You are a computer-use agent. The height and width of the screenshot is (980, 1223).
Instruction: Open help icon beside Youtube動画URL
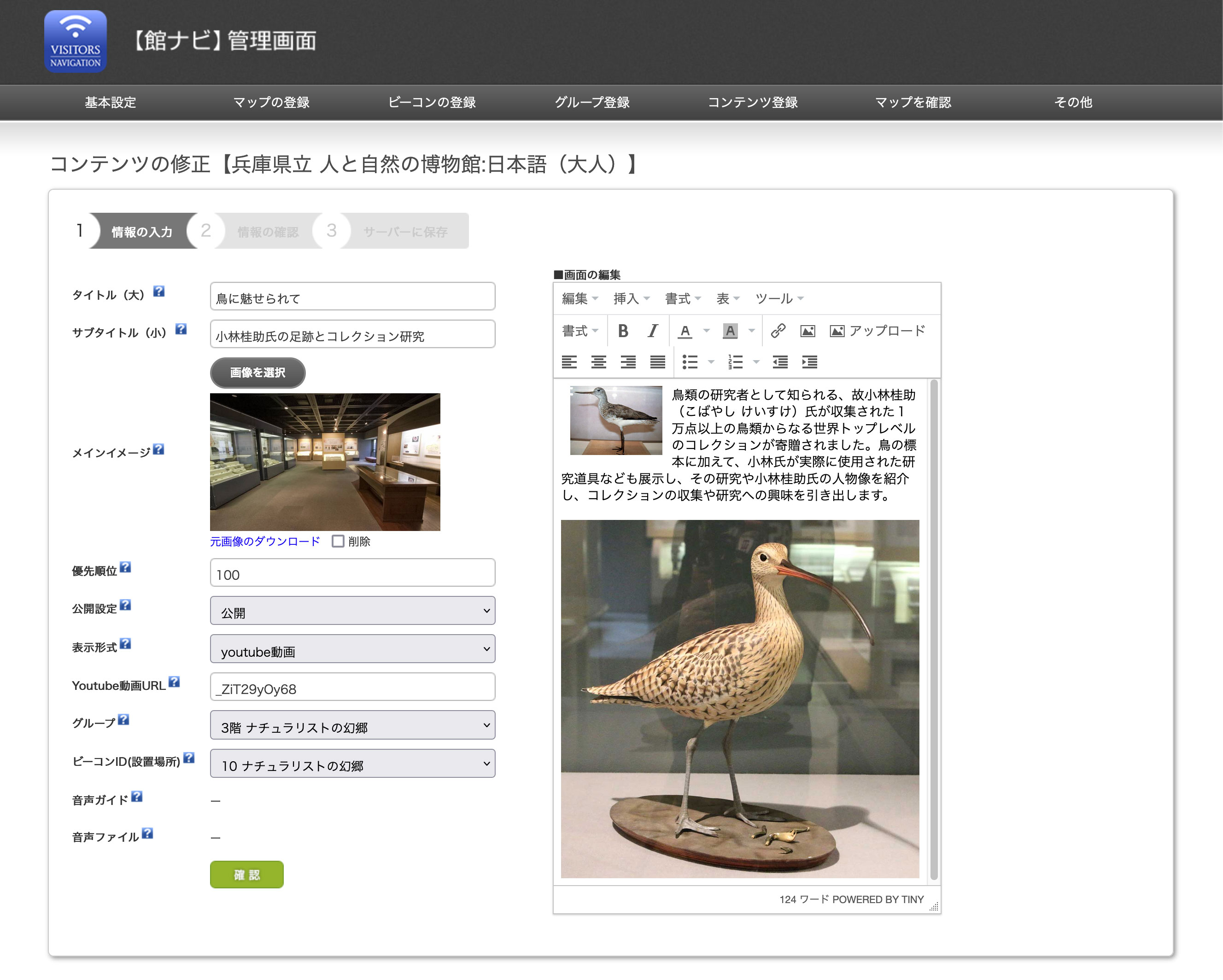coord(174,682)
